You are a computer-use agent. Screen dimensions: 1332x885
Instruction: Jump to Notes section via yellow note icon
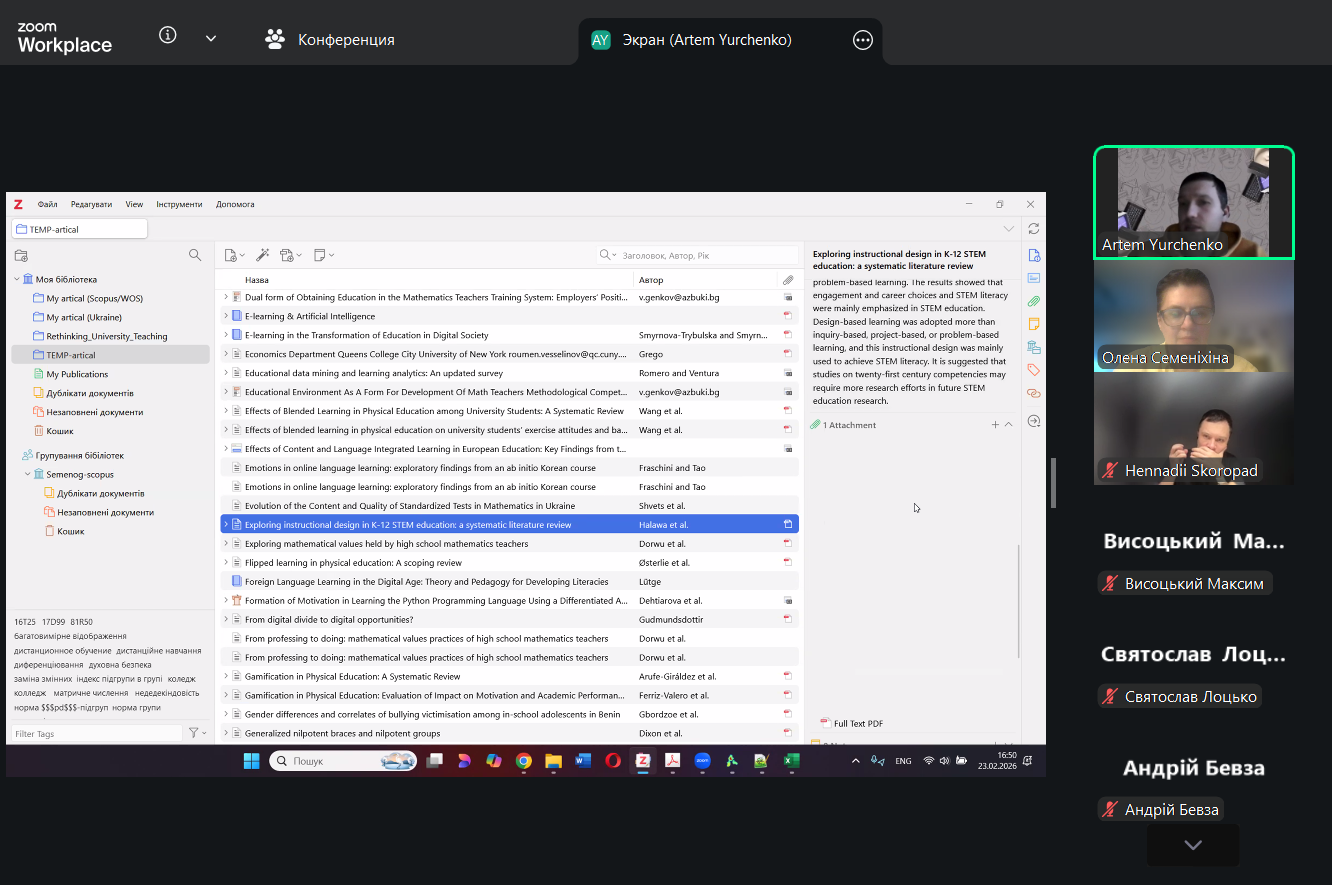[1033, 324]
